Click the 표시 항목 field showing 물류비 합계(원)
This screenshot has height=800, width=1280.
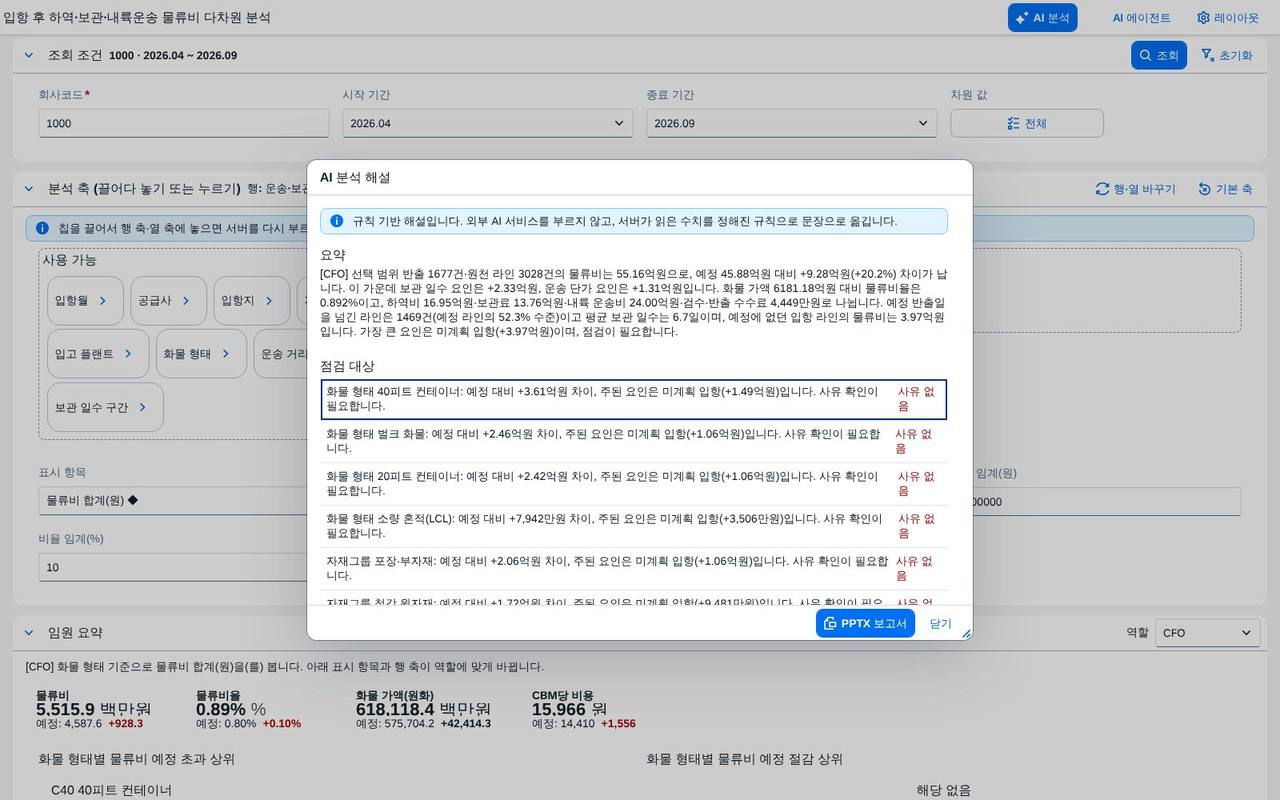click(173, 501)
